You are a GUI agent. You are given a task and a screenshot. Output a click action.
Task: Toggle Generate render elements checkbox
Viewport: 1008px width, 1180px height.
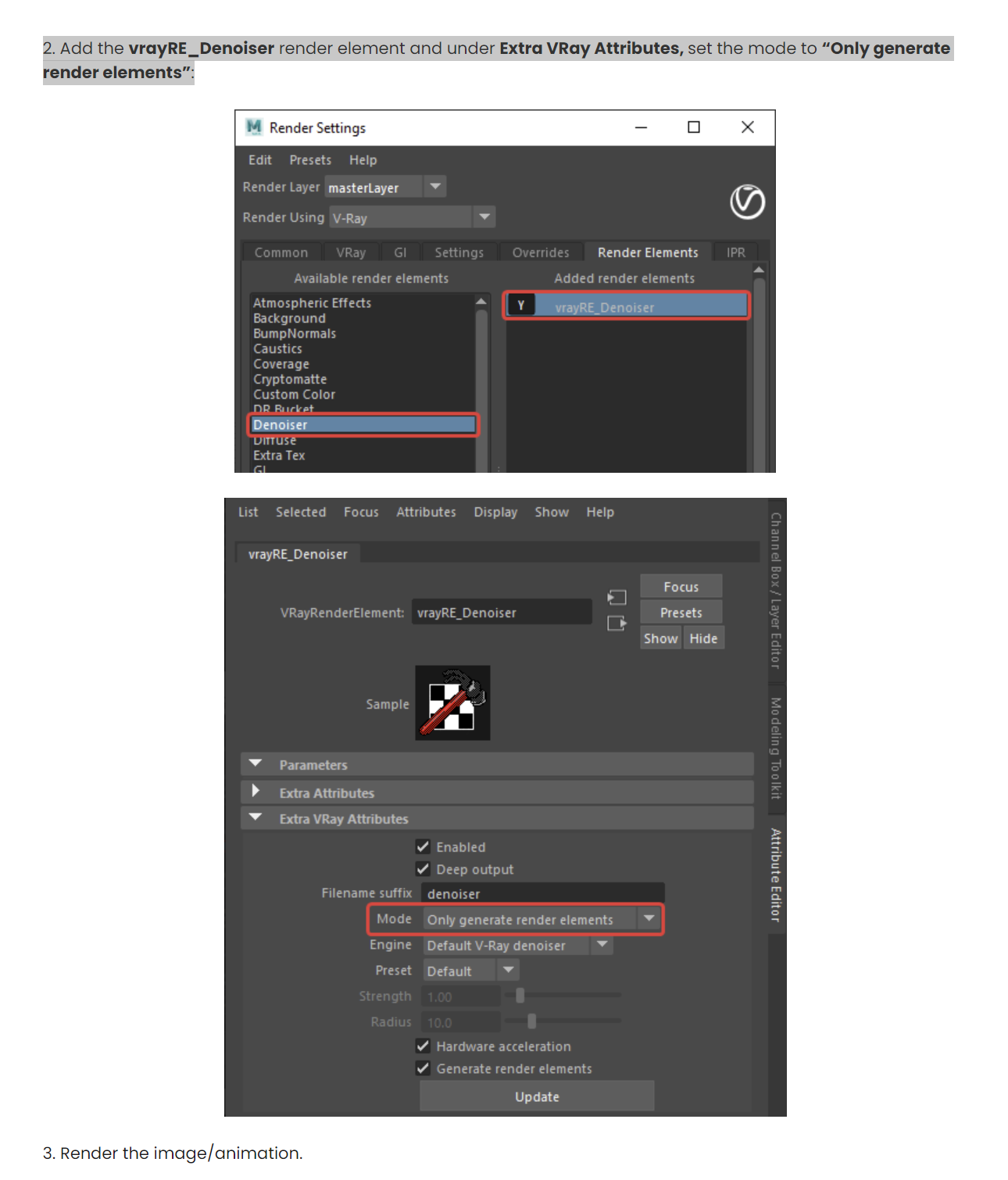coord(423,1068)
